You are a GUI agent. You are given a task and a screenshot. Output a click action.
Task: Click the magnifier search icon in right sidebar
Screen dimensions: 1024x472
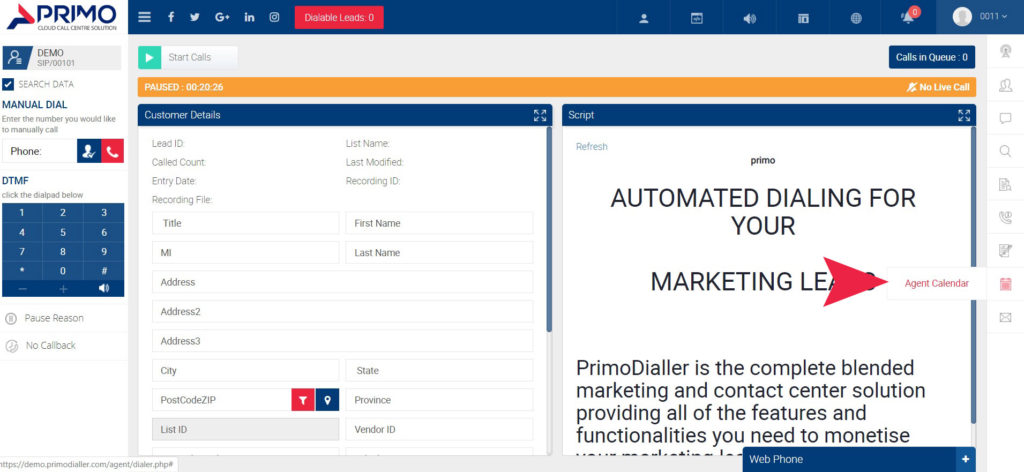1005,151
